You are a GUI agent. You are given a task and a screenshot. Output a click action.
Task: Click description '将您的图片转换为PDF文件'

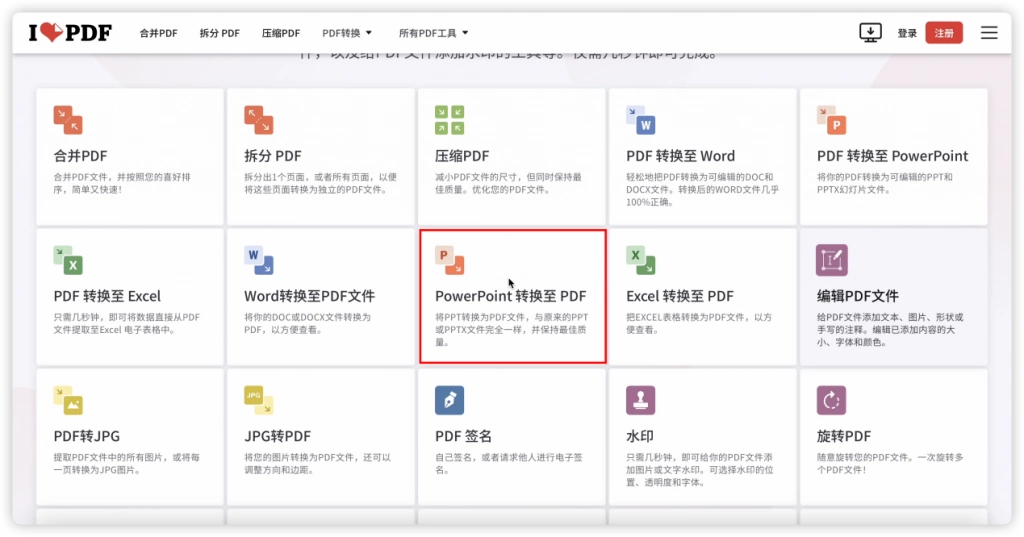click(x=317, y=463)
